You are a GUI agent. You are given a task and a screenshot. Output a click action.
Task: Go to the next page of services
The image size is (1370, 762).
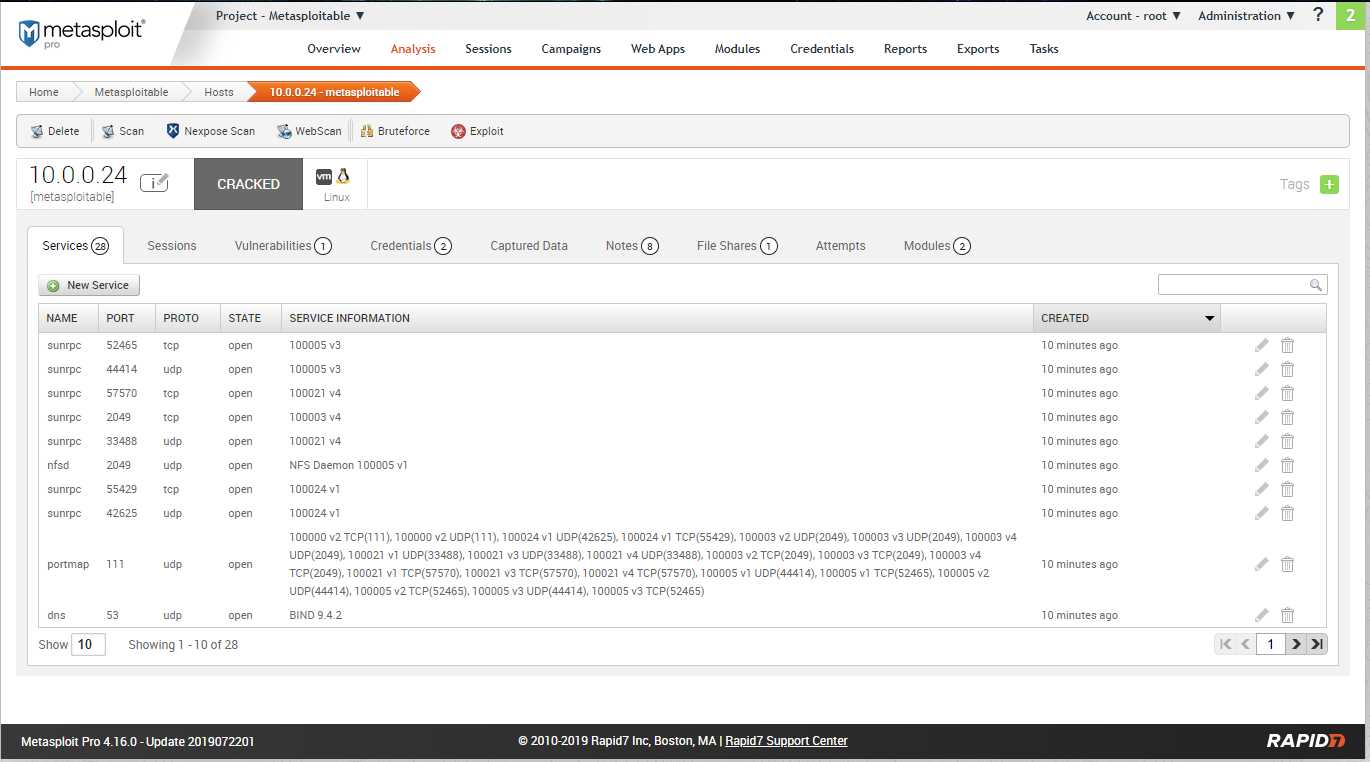(x=1296, y=644)
